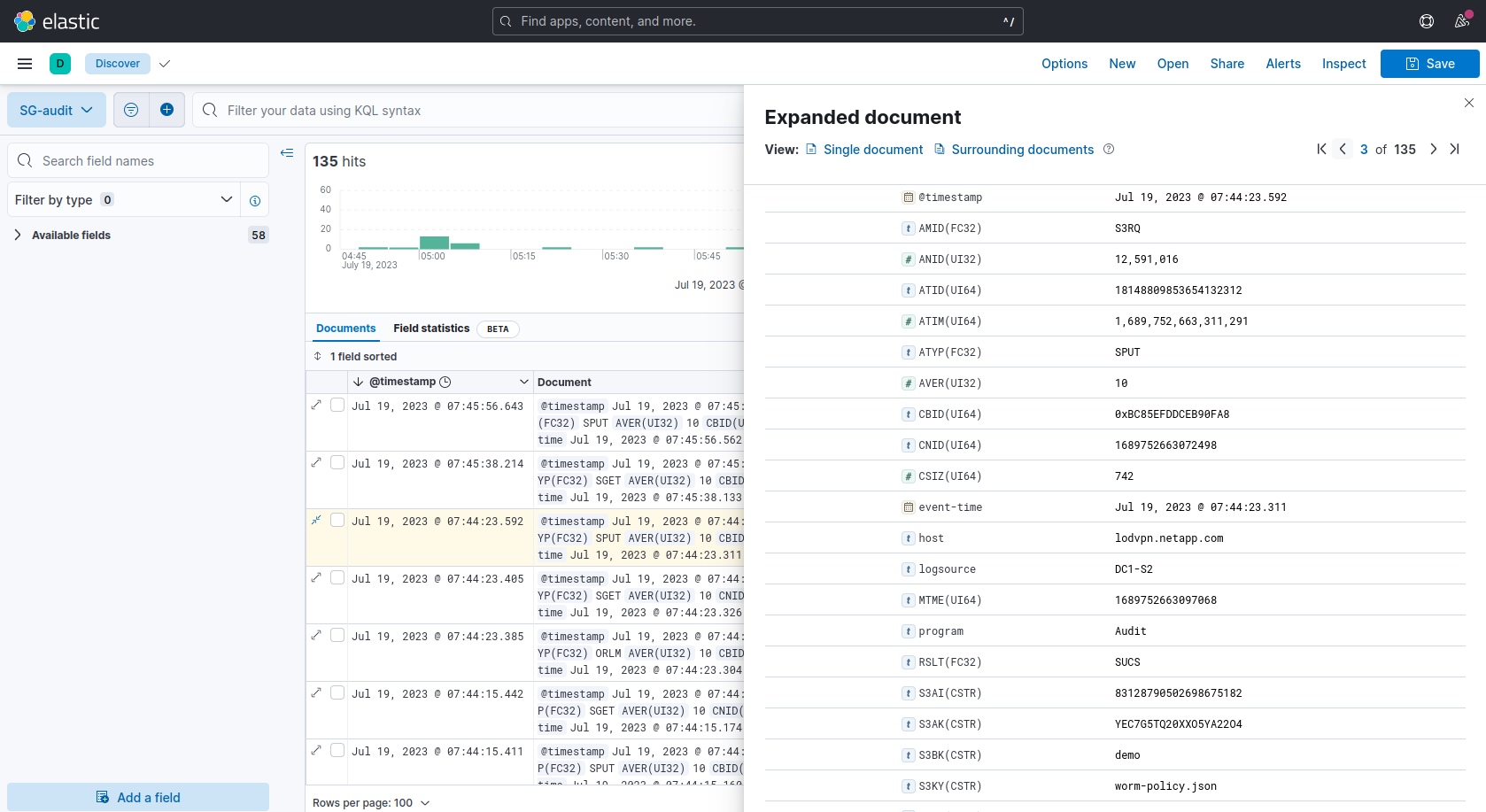The image size is (1486, 812).
Task: Expand the Available fields section
Action: coord(18,235)
